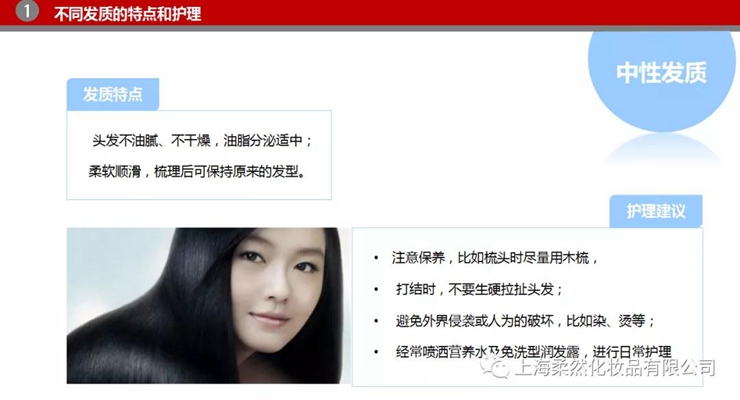The height and width of the screenshot is (400, 740).
Task: Click the woman's hair photo
Action: (x=209, y=306)
